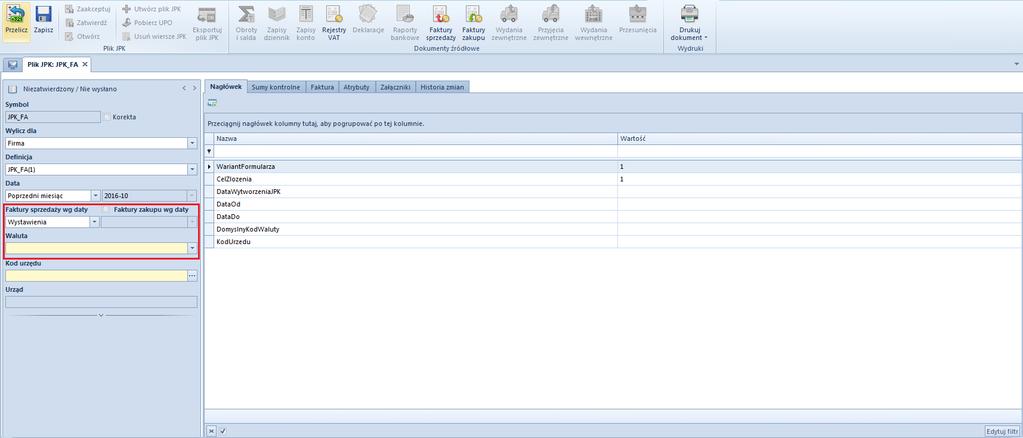Viewport: 1023px width, 438px height.
Task: Open Obroty i salda source documents
Action: coord(246,15)
